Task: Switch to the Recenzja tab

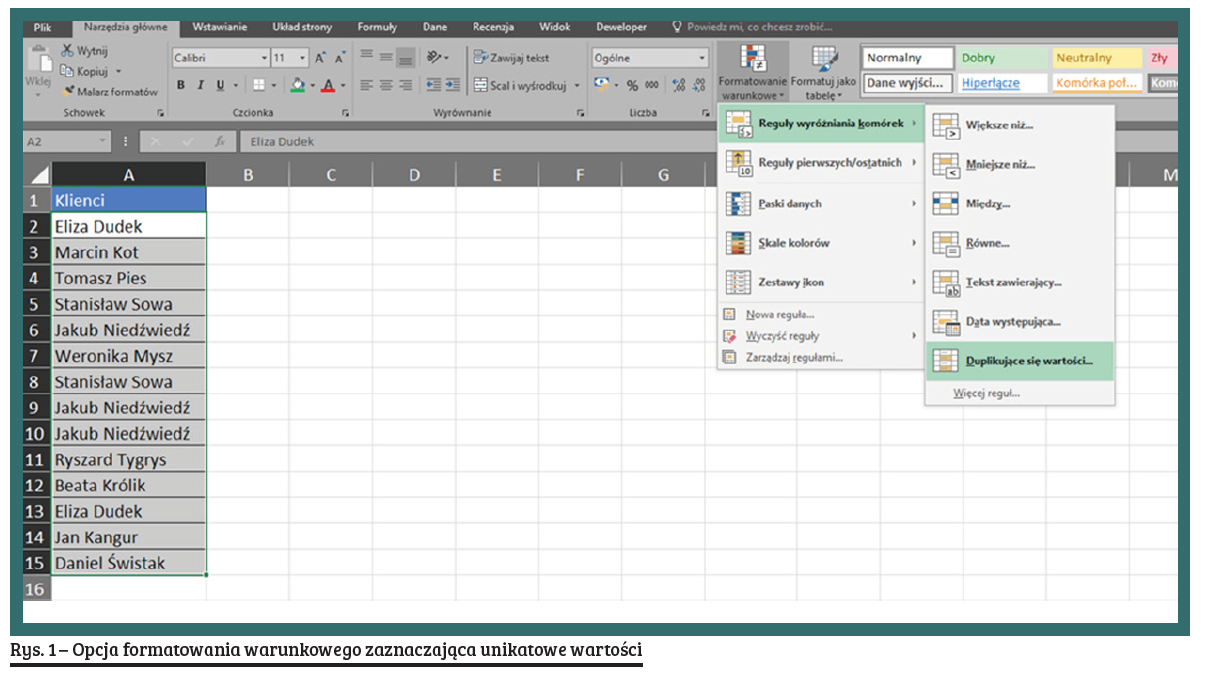Action: click(x=493, y=27)
